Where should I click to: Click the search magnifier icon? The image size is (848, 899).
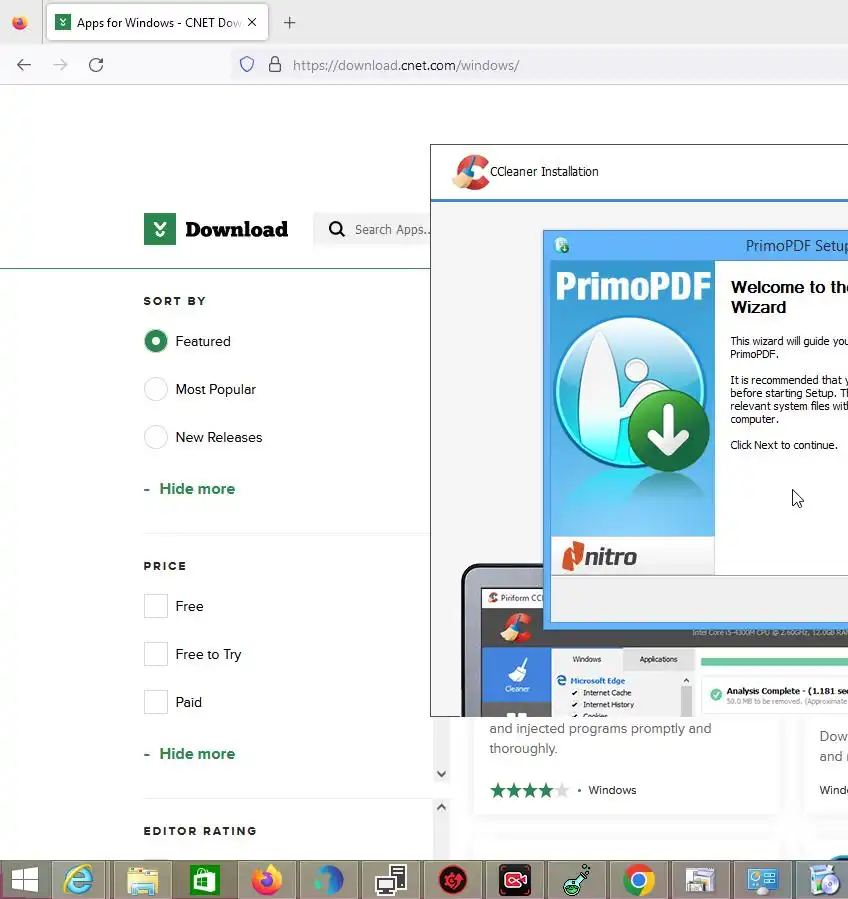tap(337, 229)
